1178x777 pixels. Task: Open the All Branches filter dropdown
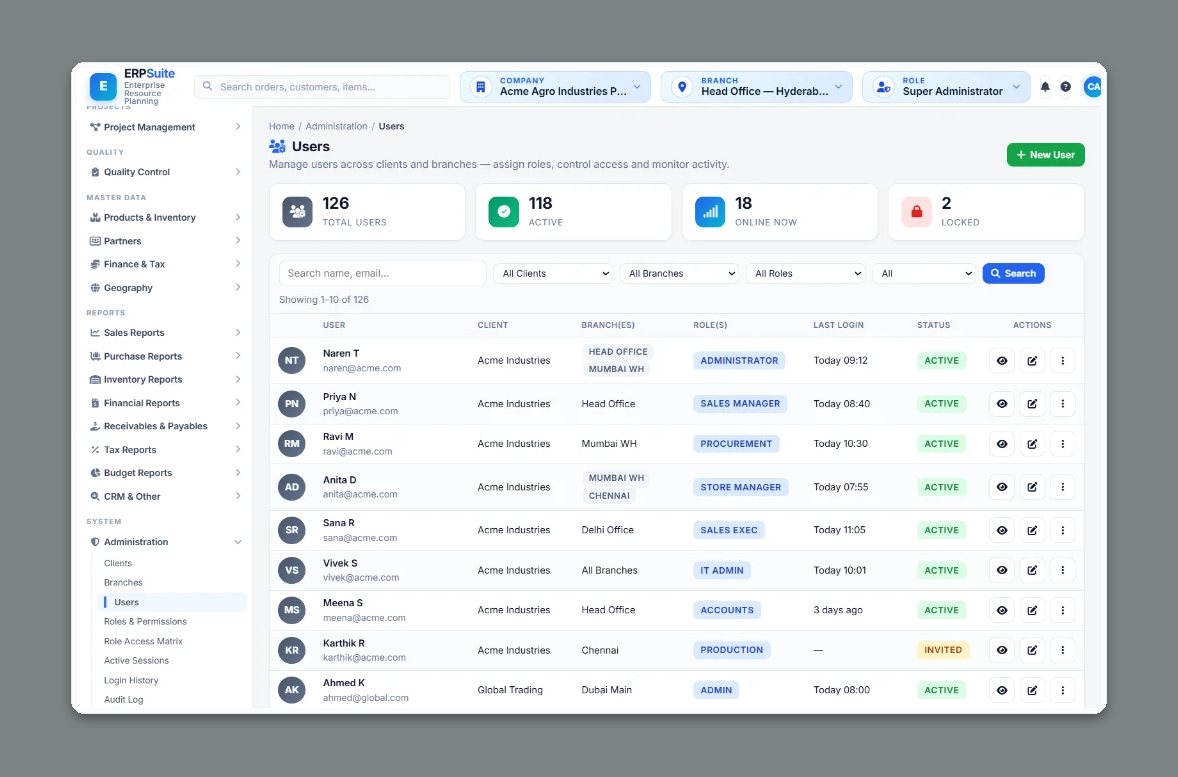[x=680, y=274]
